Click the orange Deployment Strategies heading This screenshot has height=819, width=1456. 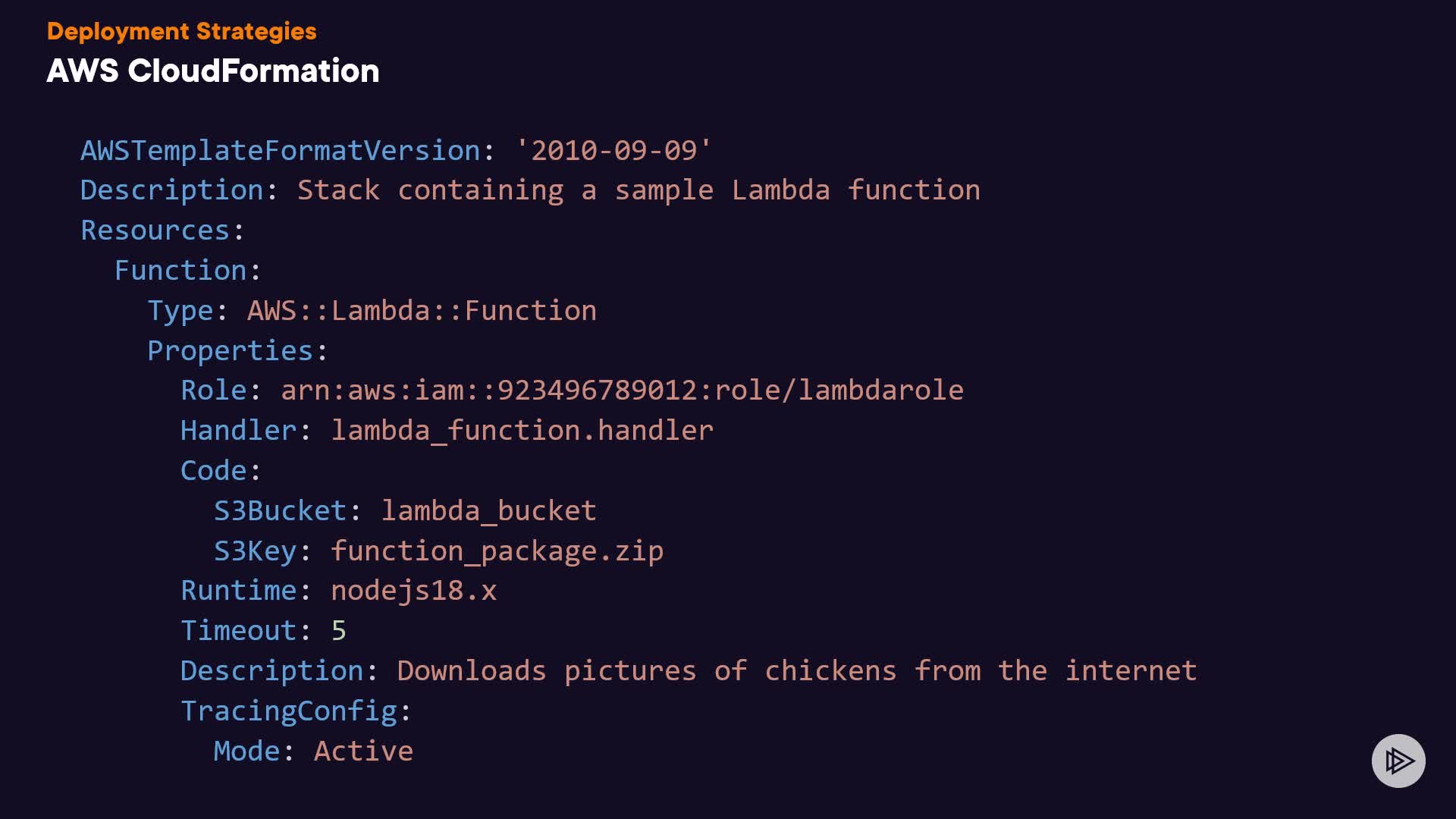click(x=181, y=31)
